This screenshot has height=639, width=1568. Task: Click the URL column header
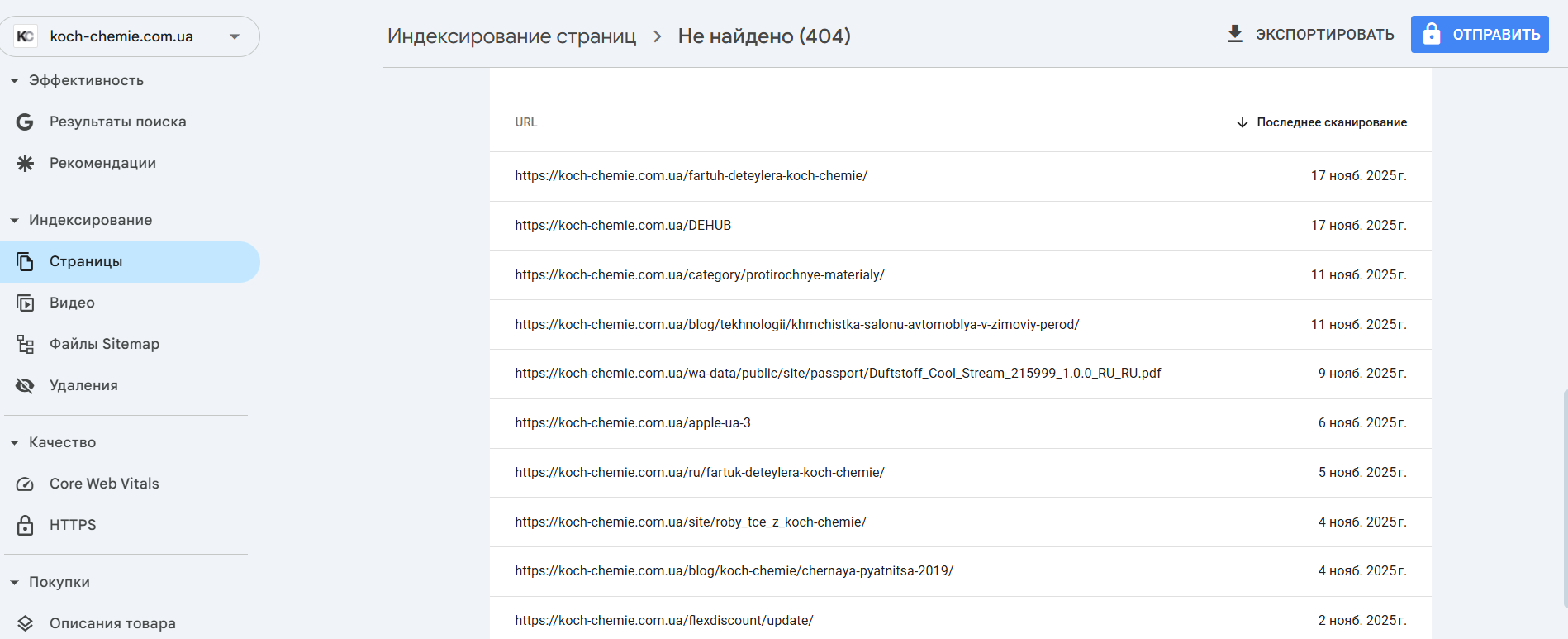tap(526, 122)
